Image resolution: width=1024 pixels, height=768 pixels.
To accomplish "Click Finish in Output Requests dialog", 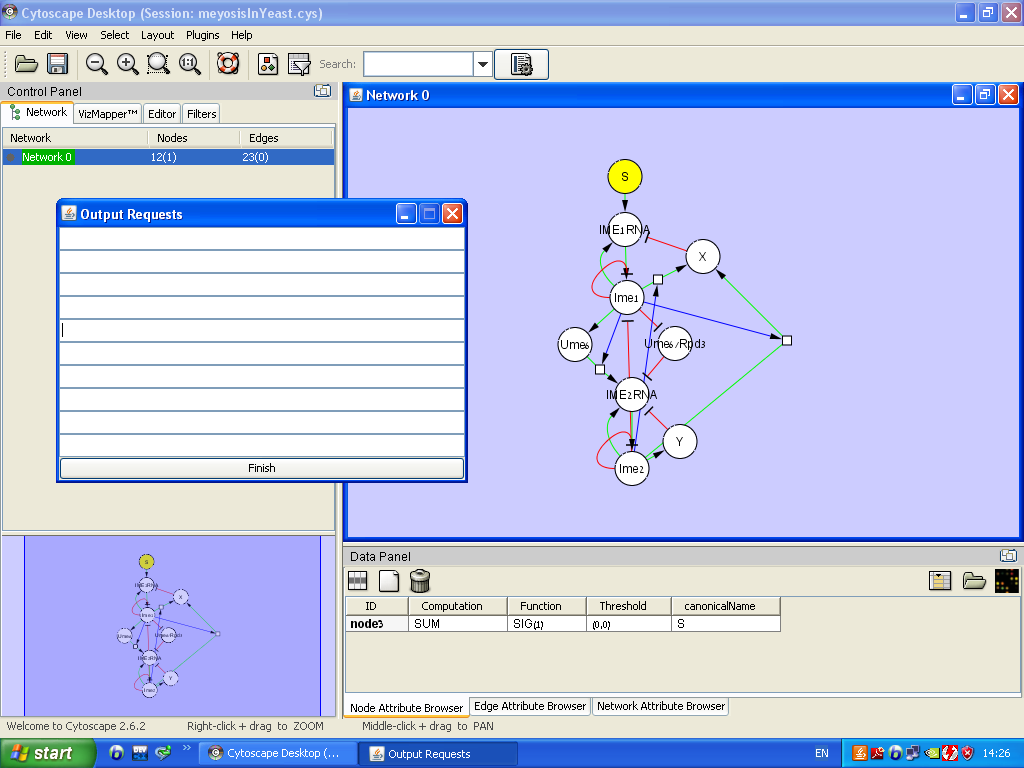I will tap(262, 468).
